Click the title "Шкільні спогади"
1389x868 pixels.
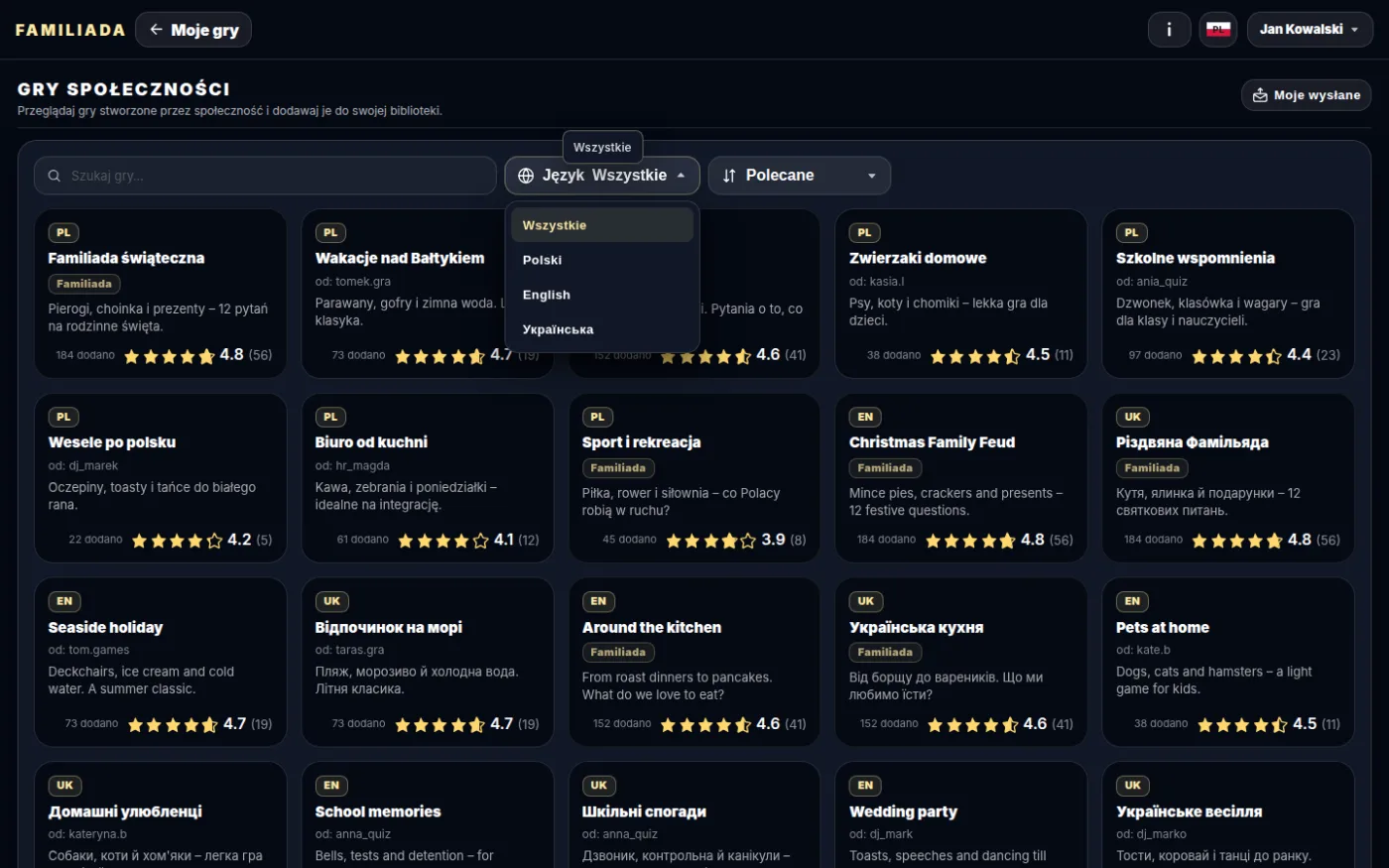coord(644,811)
